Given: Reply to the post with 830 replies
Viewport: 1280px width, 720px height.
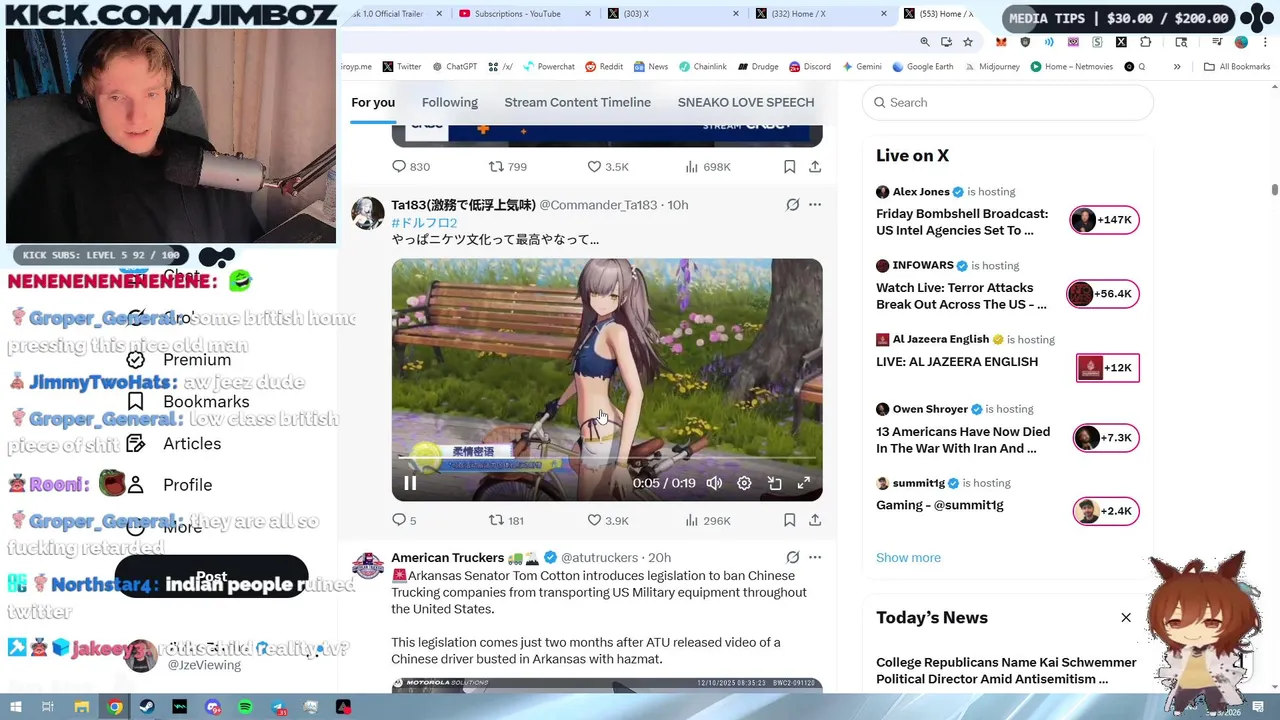Looking at the screenshot, I should coord(410,167).
